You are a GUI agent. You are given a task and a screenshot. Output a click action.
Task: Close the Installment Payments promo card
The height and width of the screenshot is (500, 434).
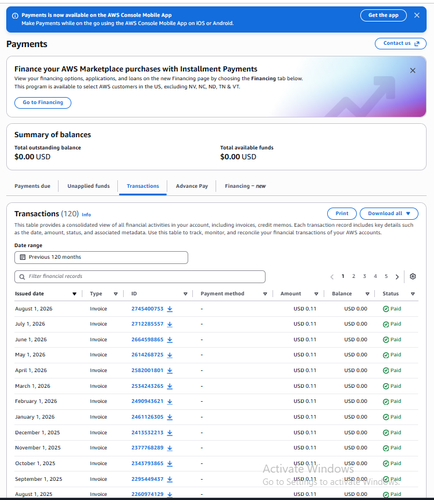(413, 70)
